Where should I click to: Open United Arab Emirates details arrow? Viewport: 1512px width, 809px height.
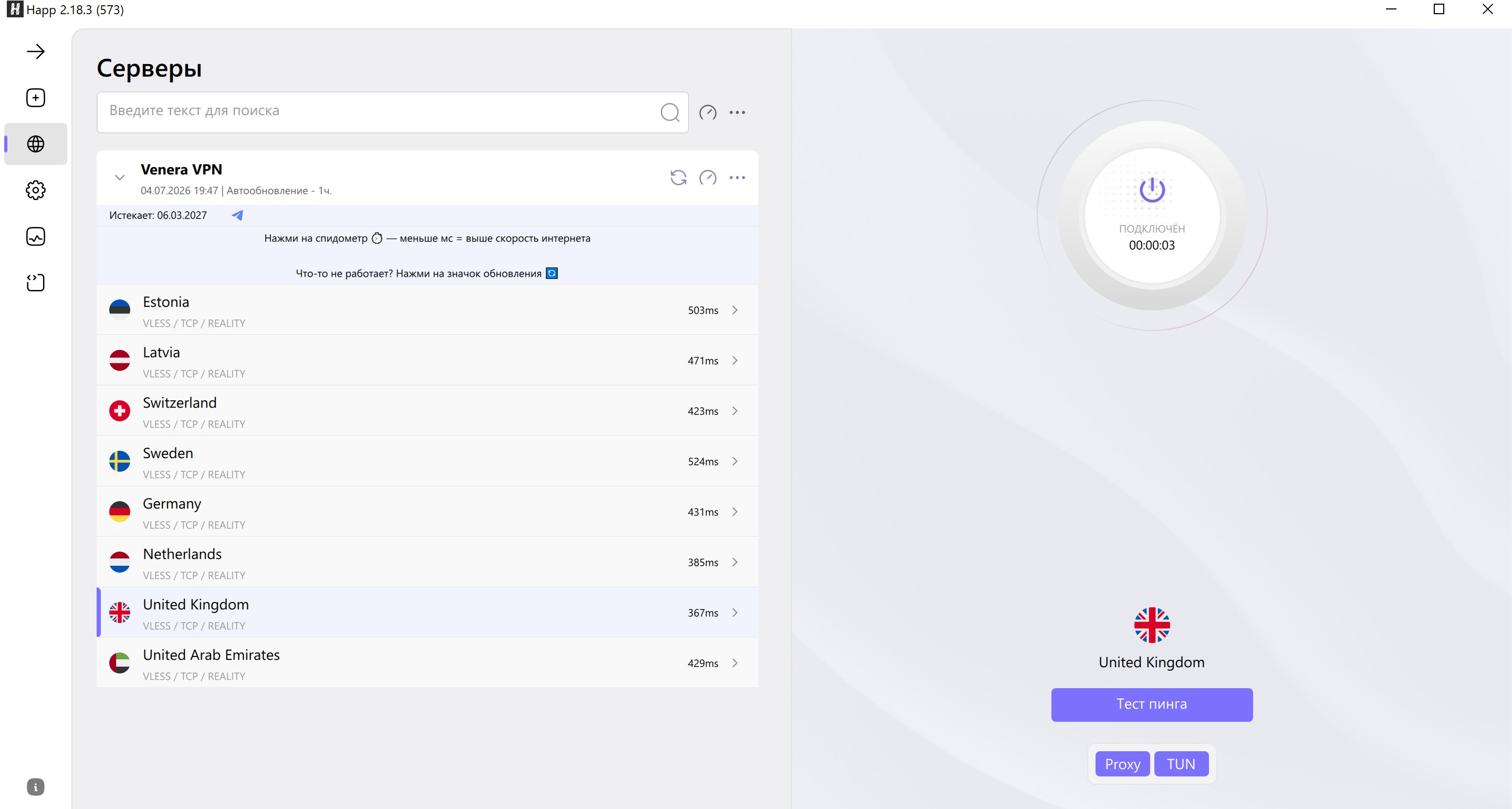click(735, 663)
